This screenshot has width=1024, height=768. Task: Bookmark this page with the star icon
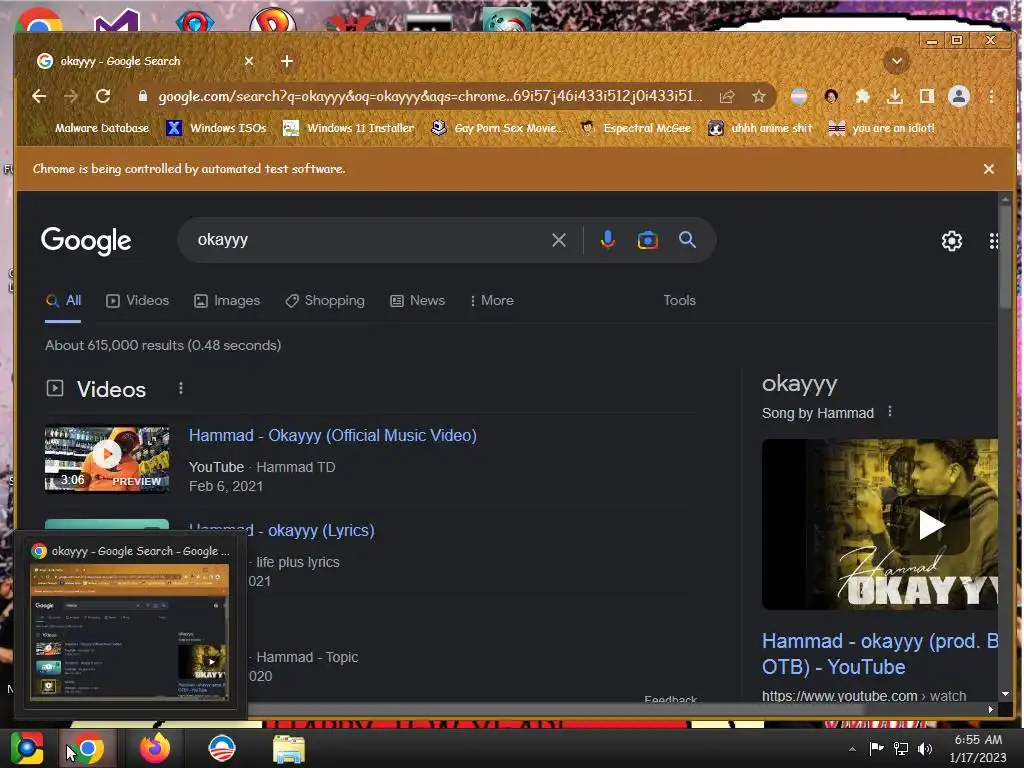coord(758,97)
